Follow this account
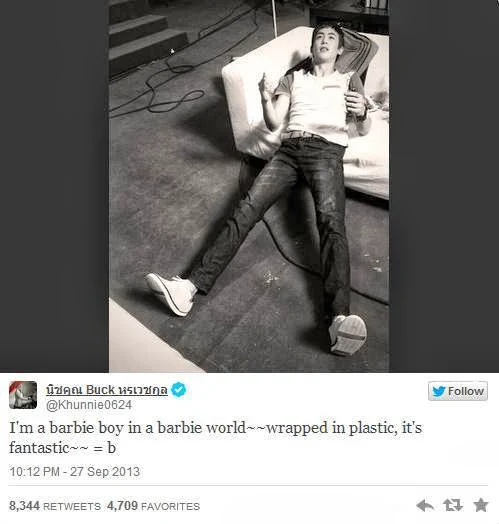499x524 pixels. coord(458,391)
